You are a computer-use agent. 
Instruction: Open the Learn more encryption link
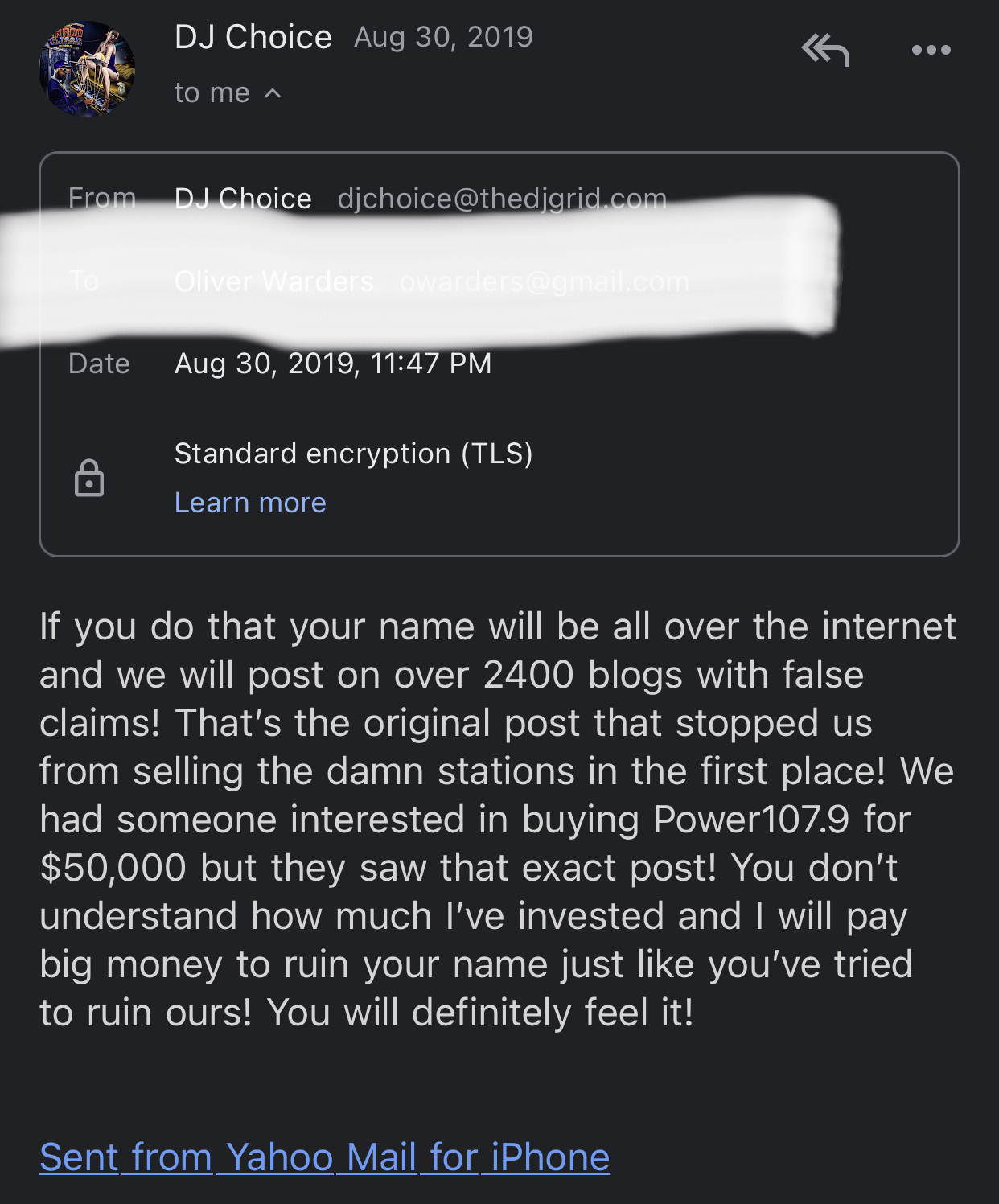tap(250, 503)
